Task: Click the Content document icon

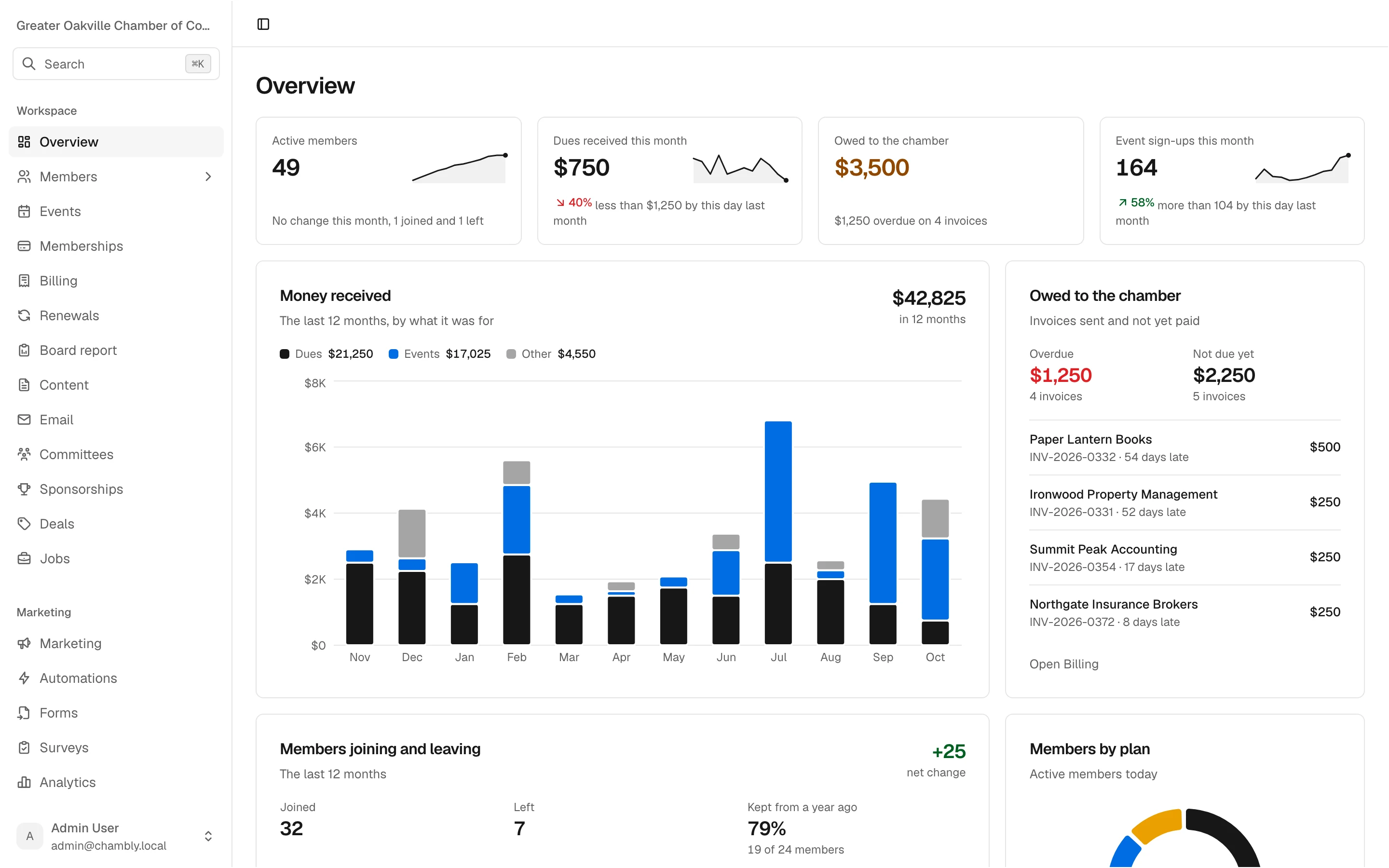Action: click(24, 385)
